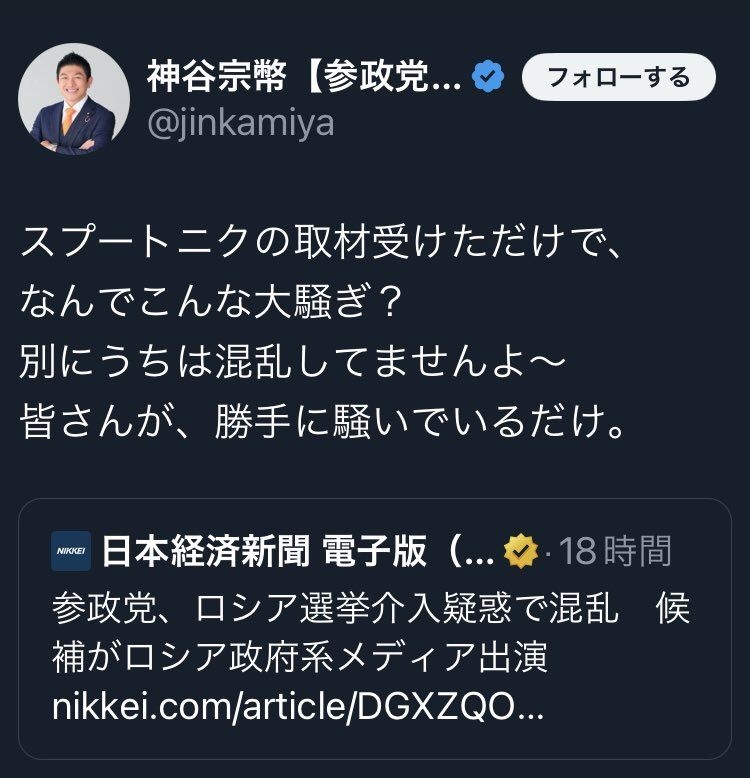Screen dimensions: 750x778
Task: Open the nikkei.com article link
Action: click(298, 707)
